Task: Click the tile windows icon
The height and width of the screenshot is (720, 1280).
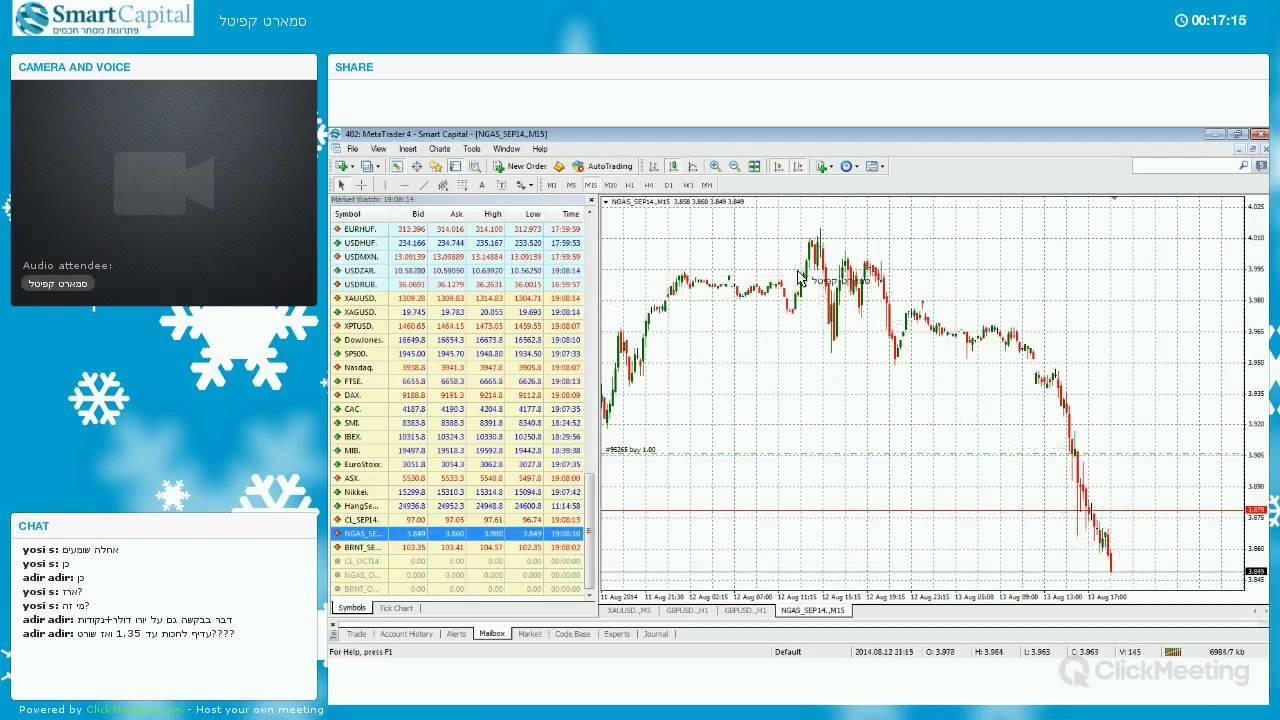Action: click(x=755, y=166)
